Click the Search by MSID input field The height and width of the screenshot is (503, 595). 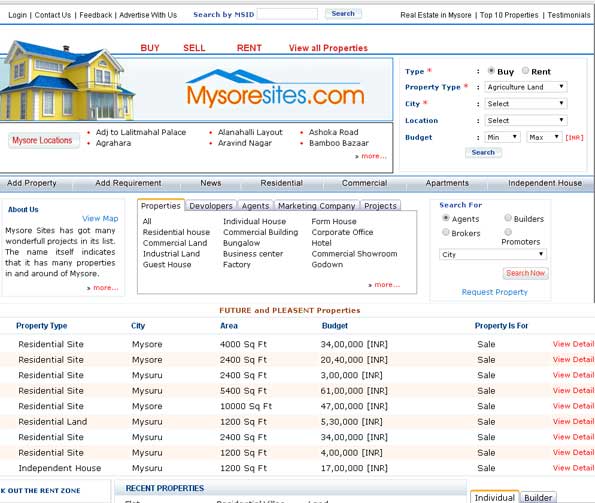(x=287, y=14)
